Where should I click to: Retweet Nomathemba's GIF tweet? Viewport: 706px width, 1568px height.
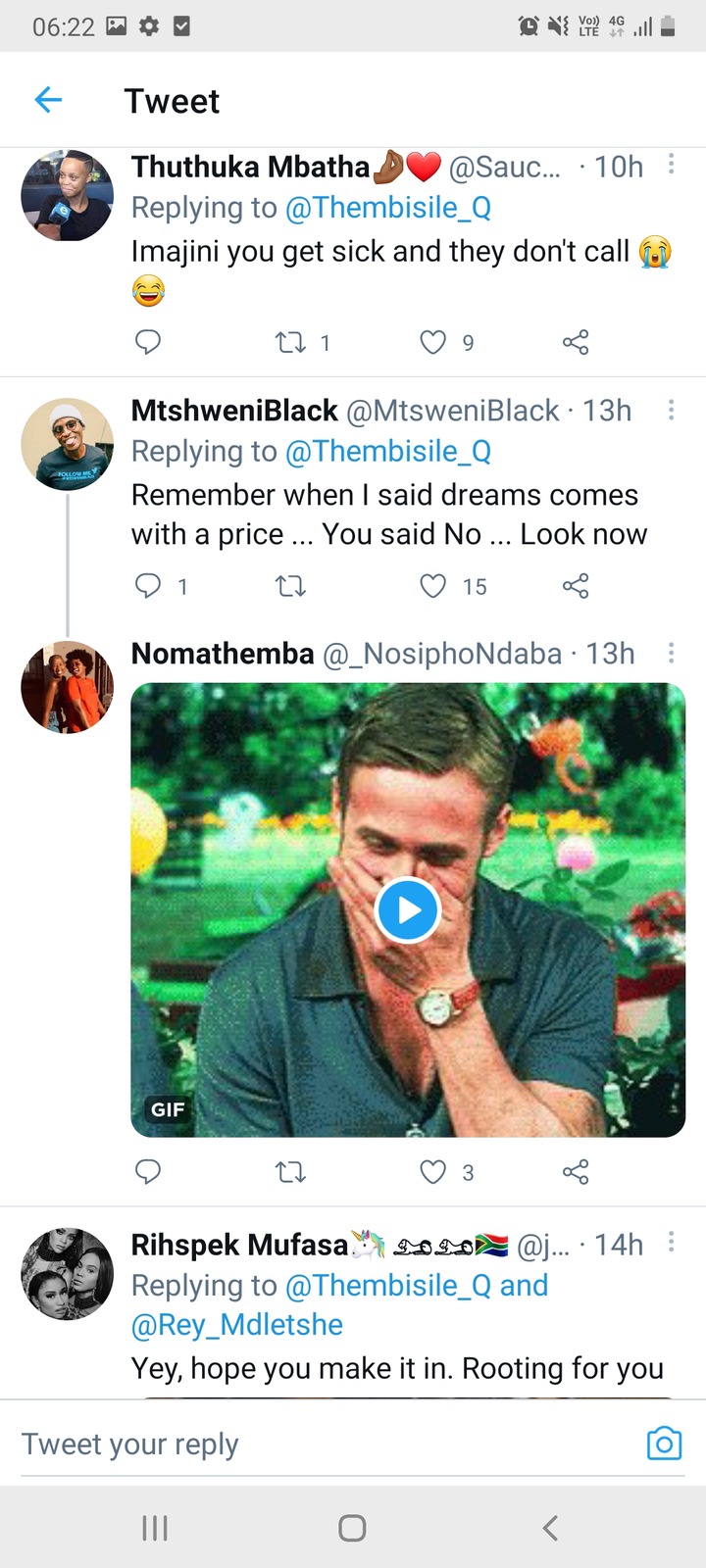pos(290,1172)
